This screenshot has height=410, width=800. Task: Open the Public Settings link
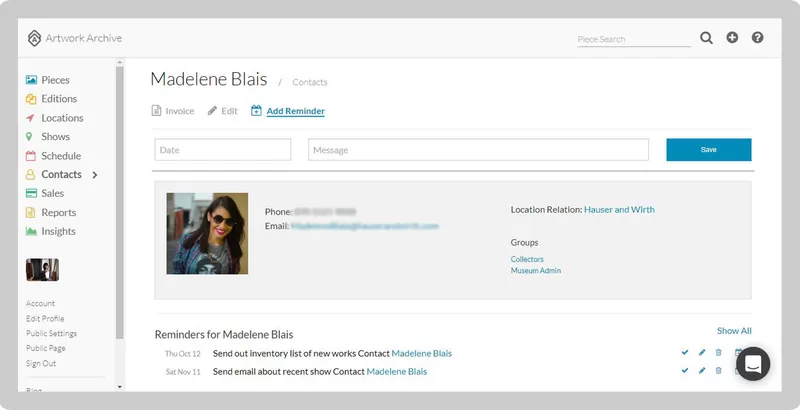[x=51, y=333]
